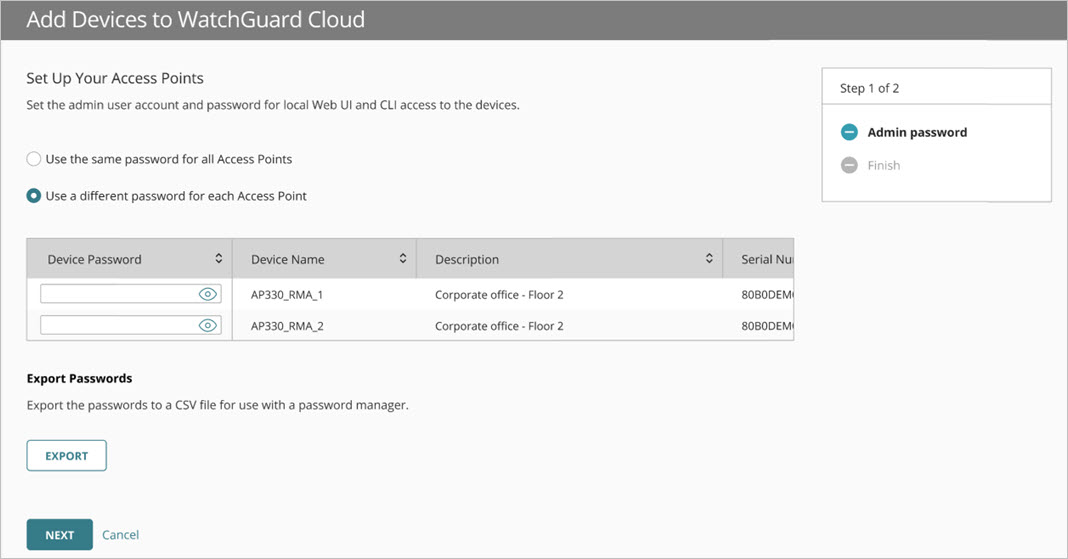Click the Export button
Viewport: 1068px width, 559px height.
[x=66, y=456]
